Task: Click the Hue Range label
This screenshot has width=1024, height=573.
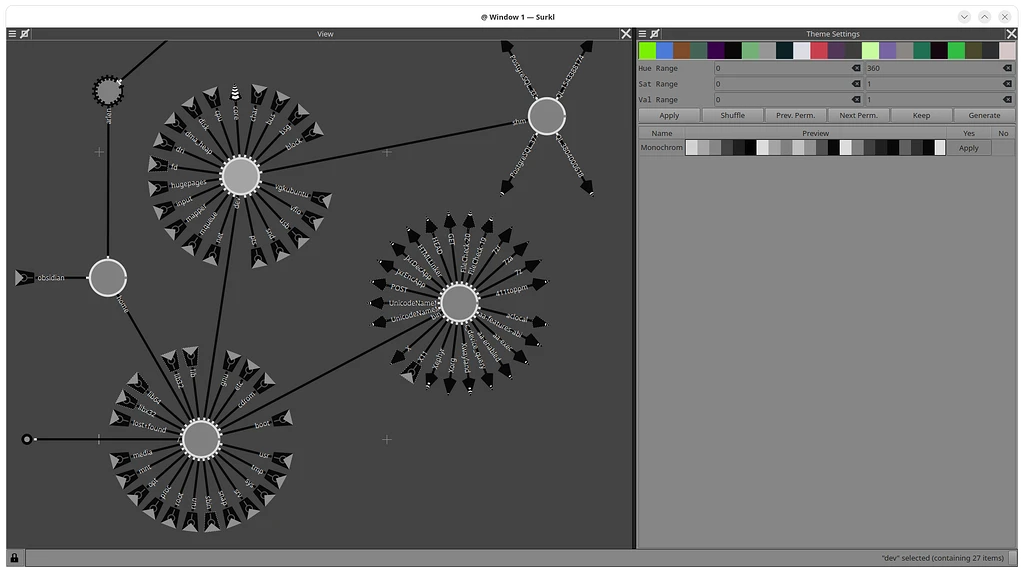Action: point(658,68)
